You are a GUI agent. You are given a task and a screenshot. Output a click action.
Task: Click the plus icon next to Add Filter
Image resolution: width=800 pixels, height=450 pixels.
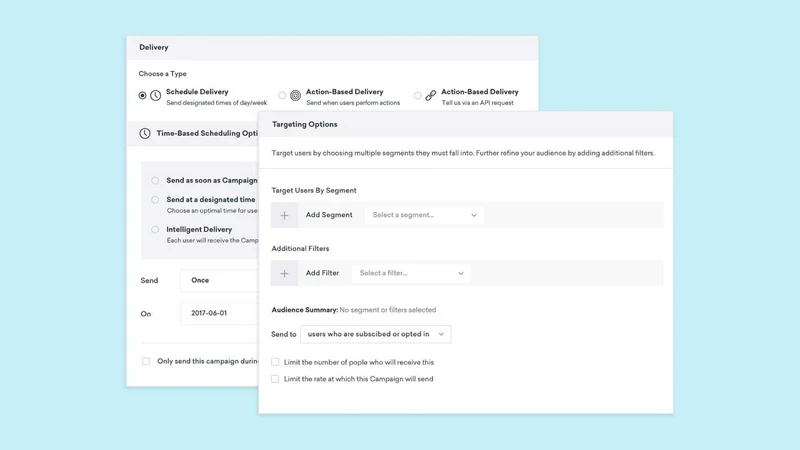tap(285, 273)
